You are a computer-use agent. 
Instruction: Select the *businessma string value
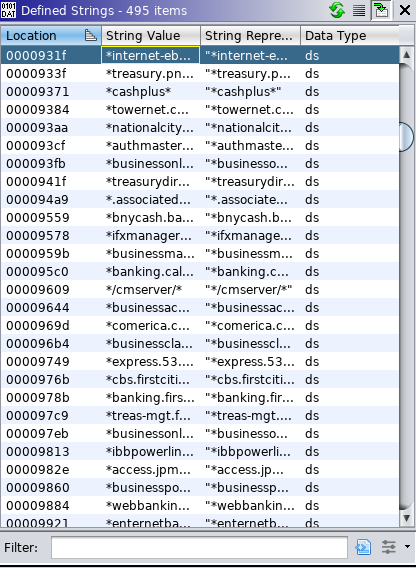pos(150,254)
